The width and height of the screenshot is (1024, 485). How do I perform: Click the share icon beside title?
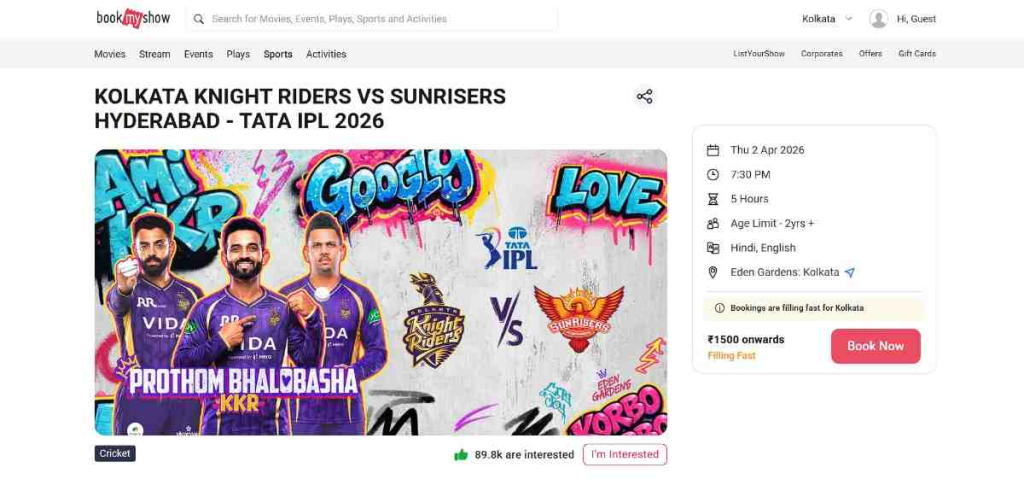644,96
